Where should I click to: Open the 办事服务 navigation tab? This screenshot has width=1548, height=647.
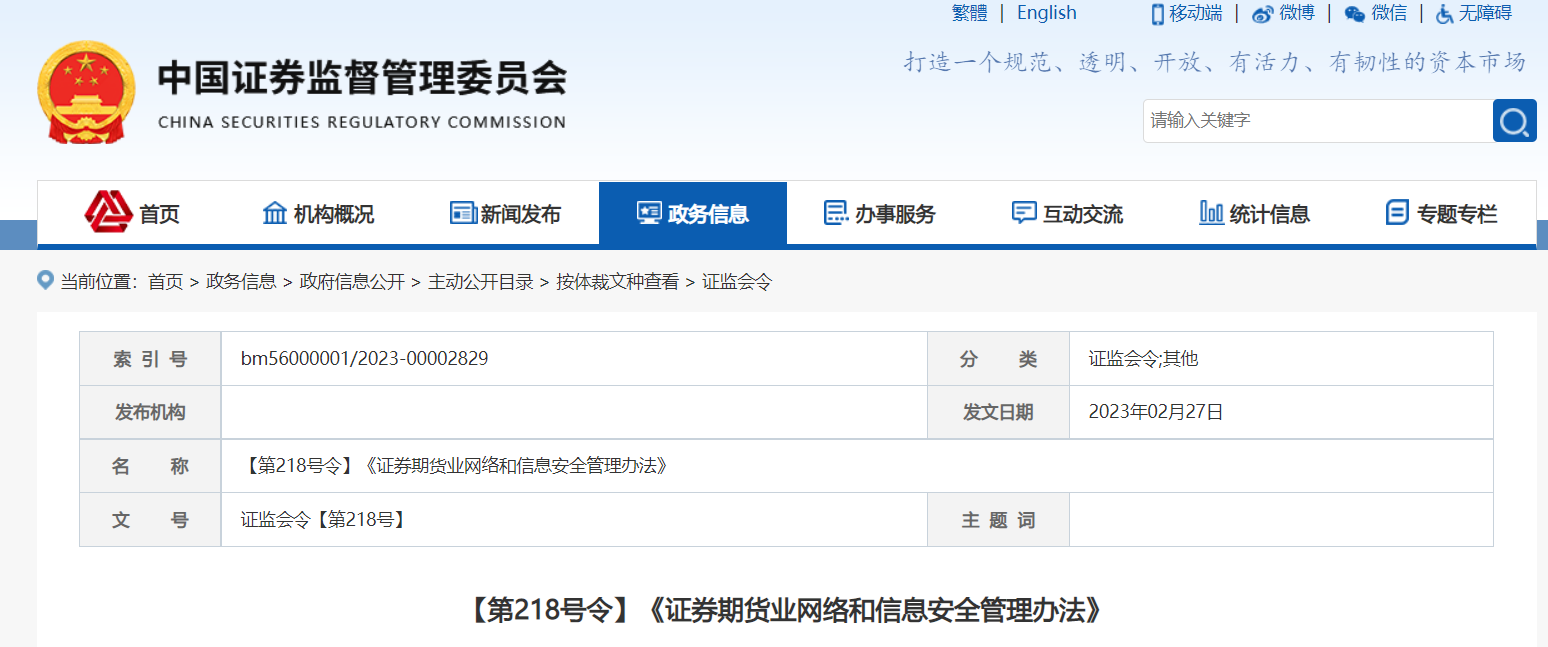pyautogui.click(x=880, y=213)
